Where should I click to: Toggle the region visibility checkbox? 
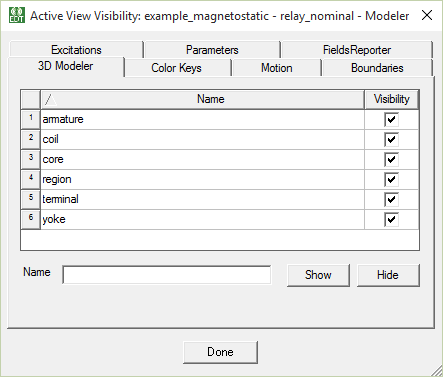tap(391, 179)
